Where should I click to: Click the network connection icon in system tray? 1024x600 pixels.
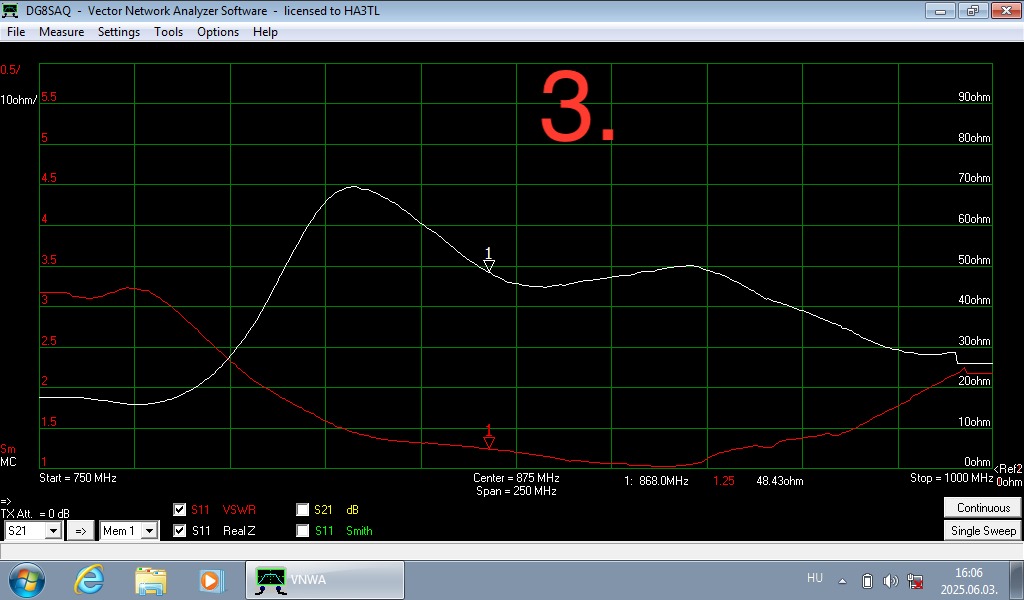914,580
